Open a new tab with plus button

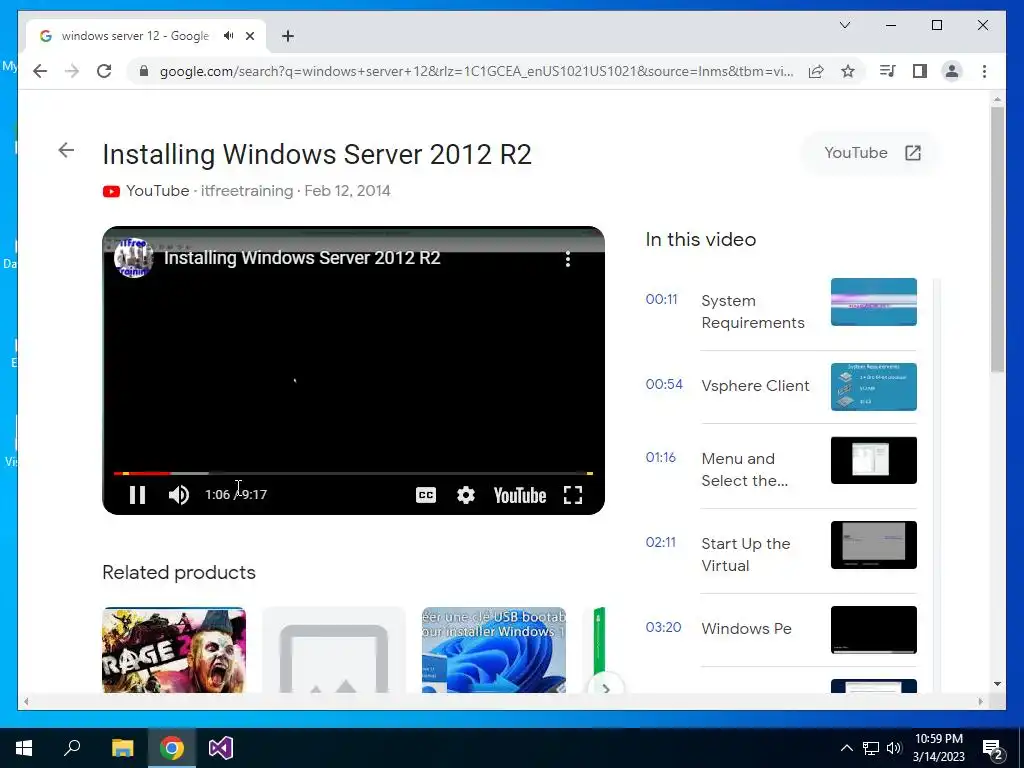tap(288, 36)
